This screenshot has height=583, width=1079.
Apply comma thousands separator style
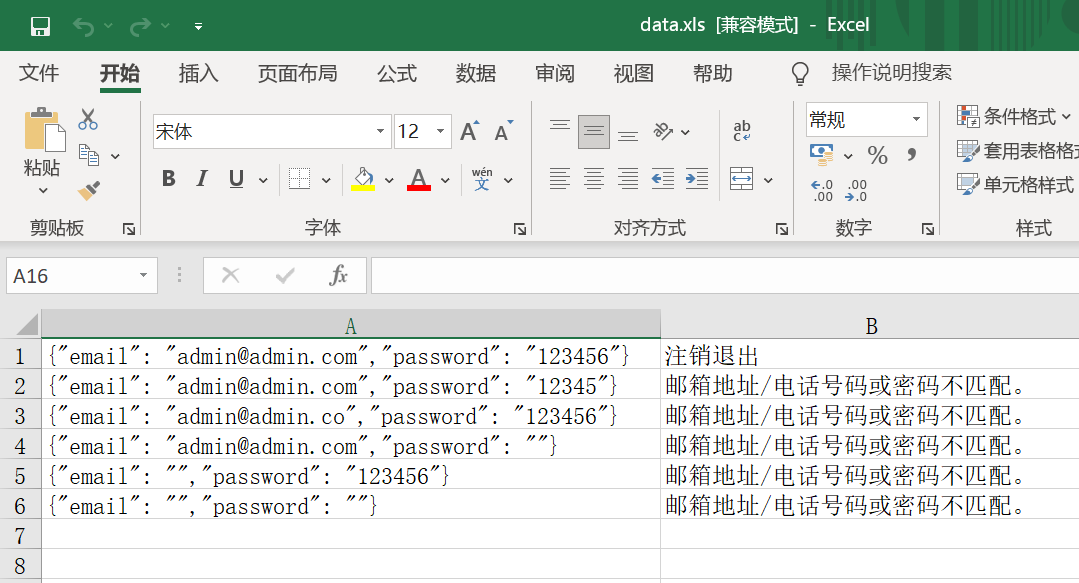[x=912, y=155]
